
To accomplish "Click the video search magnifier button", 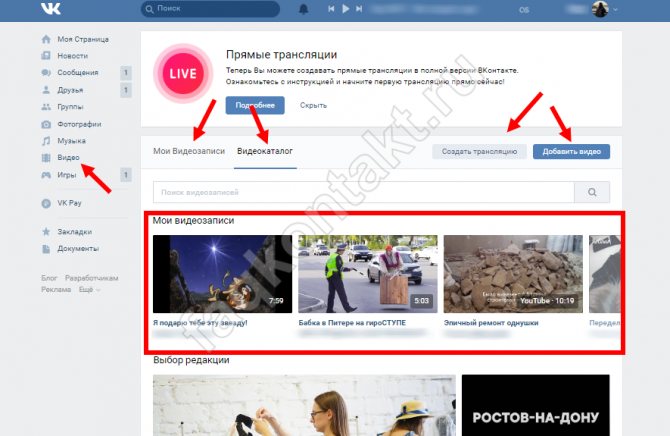I will coord(592,192).
